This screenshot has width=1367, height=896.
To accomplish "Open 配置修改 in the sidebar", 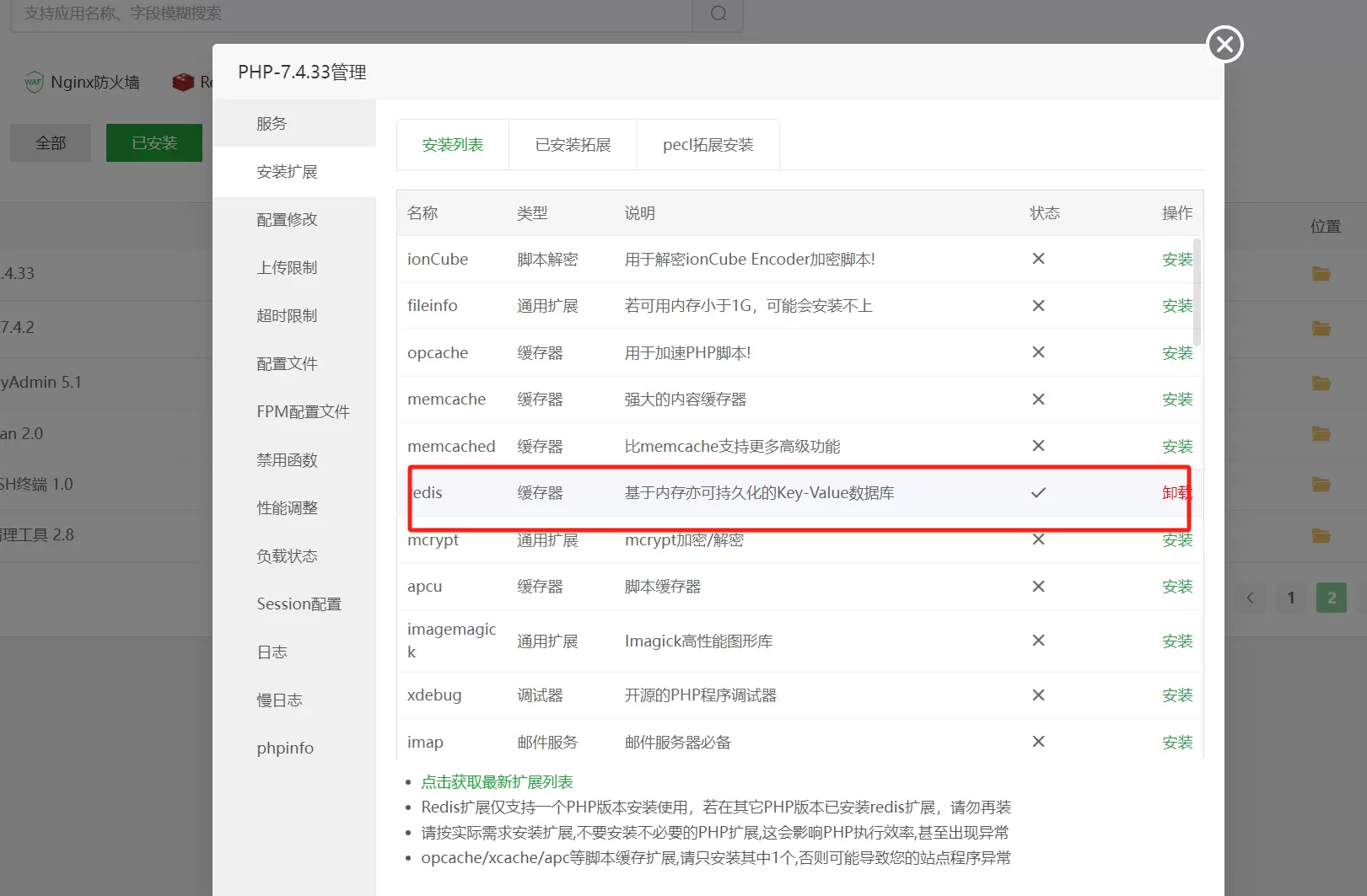I will tap(294, 219).
